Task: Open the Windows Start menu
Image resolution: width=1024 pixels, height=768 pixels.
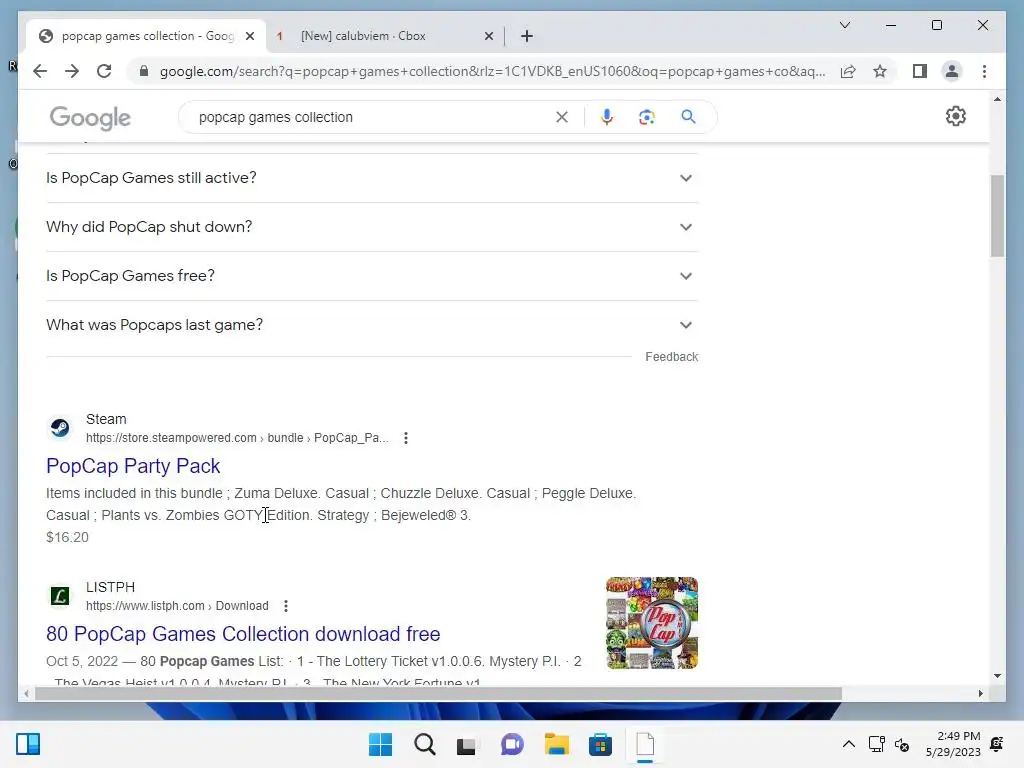Action: [380, 744]
